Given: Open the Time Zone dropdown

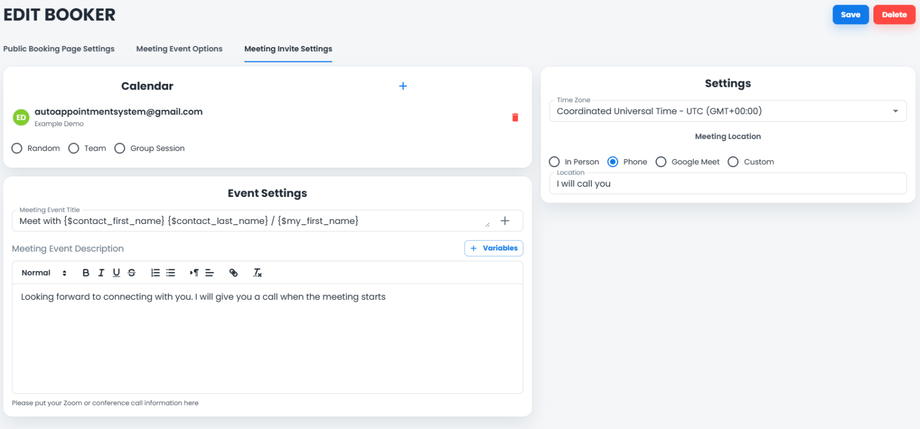Looking at the screenshot, I should 727,111.
